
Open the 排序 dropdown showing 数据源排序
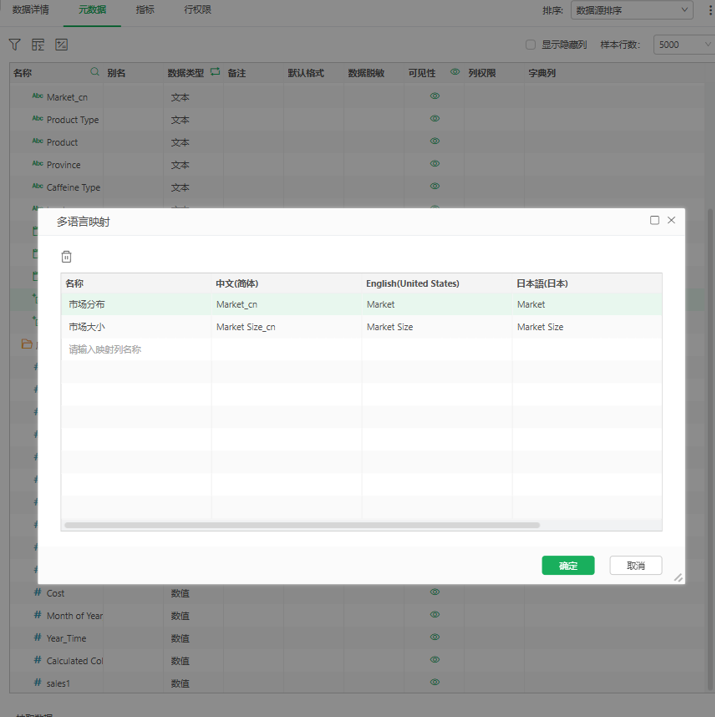[x=631, y=10]
